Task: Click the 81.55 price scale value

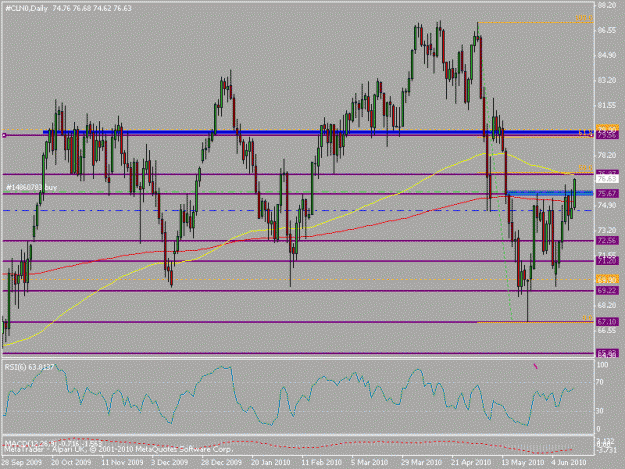Action: tap(607, 105)
